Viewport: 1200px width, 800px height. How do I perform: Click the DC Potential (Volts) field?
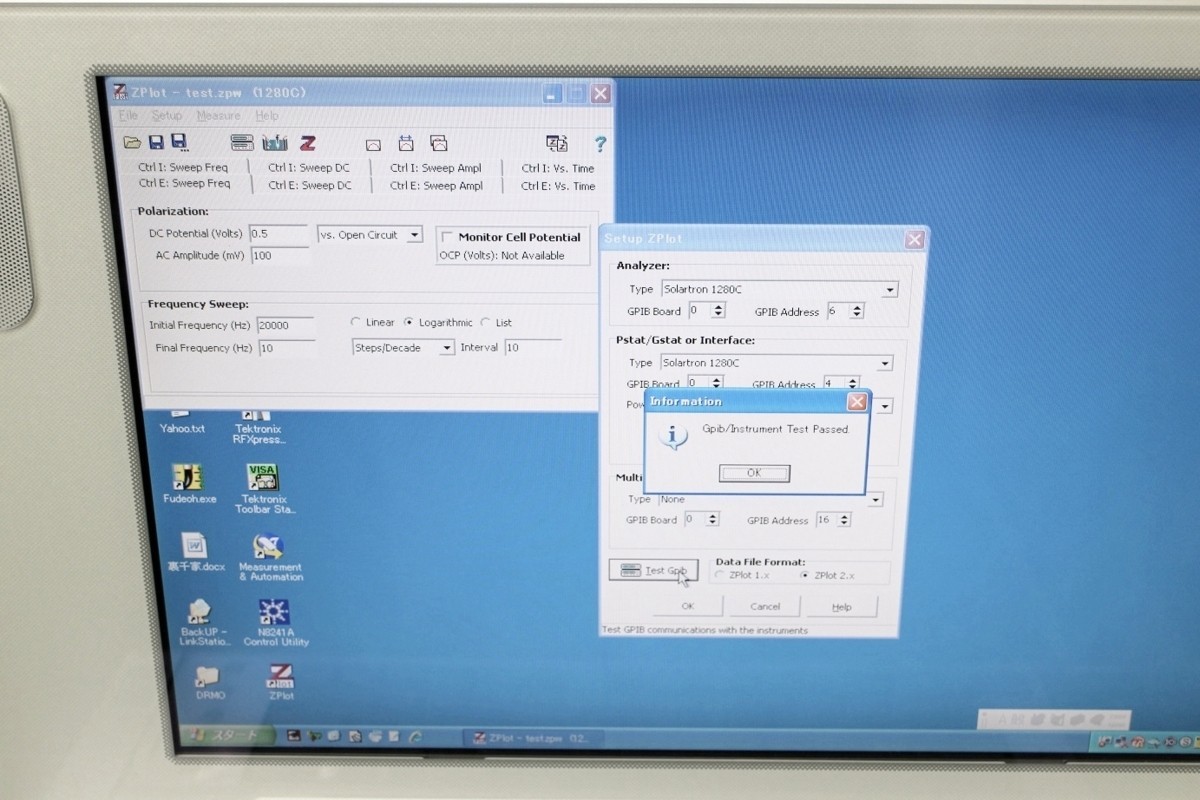pos(278,234)
